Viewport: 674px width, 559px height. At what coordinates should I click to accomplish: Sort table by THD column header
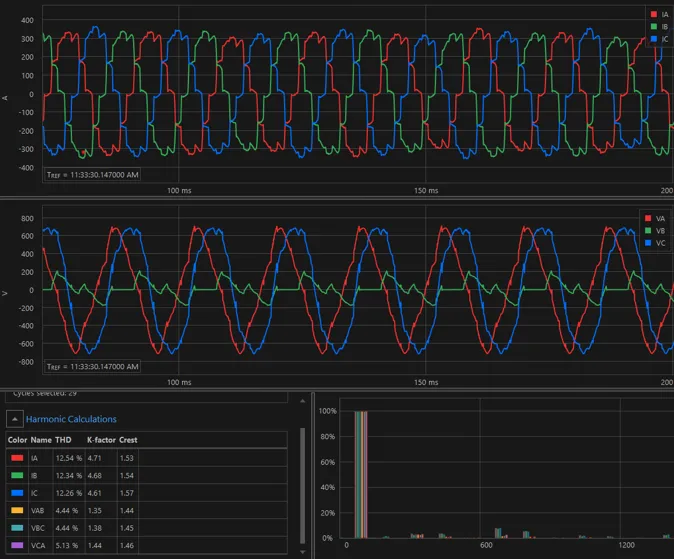[x=63, y=440]
